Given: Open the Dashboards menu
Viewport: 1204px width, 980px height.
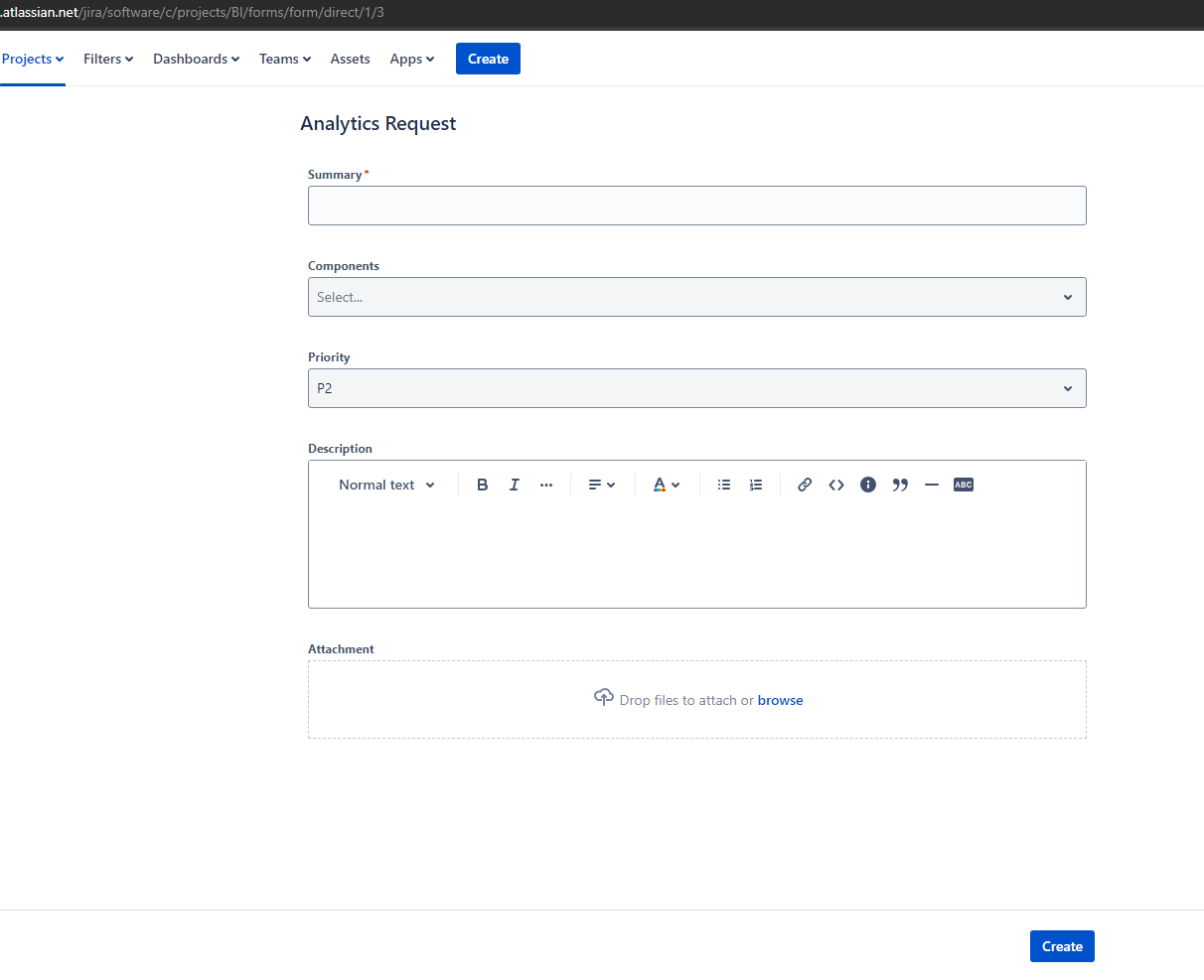Looking at the screenshot, I should (197, 59).
